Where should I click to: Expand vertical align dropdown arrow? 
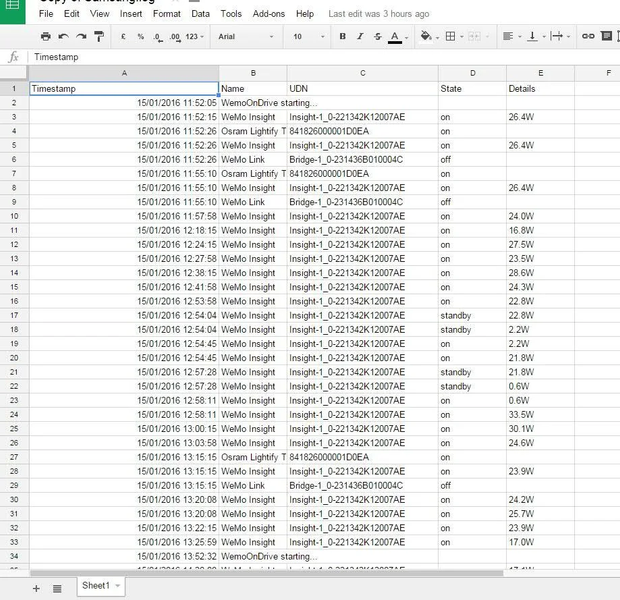(x=544, y=37)
